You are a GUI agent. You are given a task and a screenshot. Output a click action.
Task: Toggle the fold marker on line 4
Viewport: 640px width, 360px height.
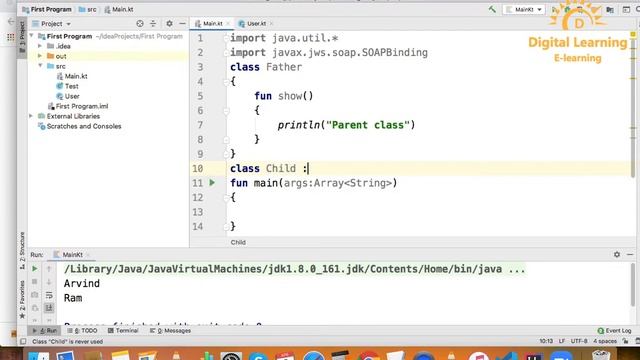(226, 82)
